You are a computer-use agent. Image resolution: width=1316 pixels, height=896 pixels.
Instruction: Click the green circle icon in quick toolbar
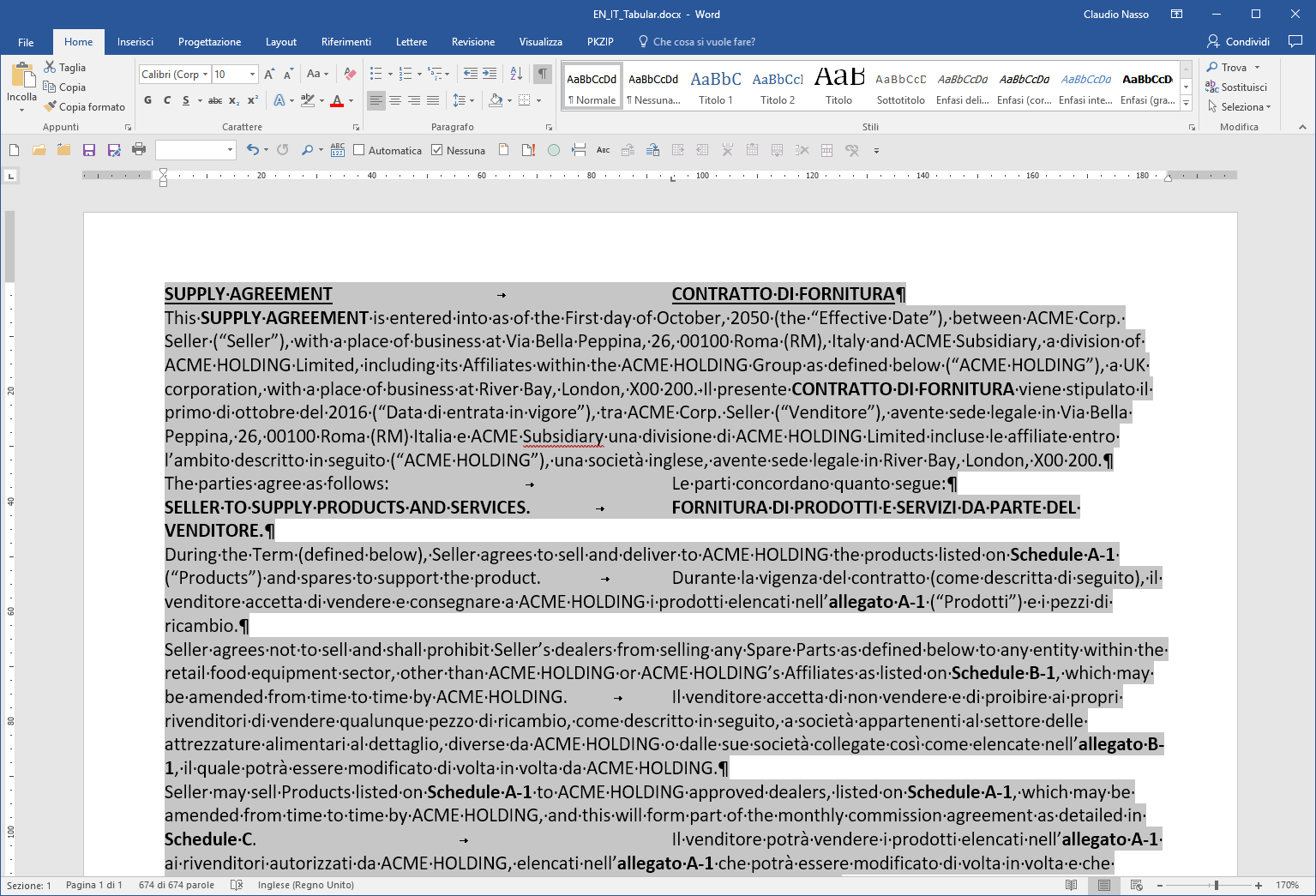(x=554, y=150)
